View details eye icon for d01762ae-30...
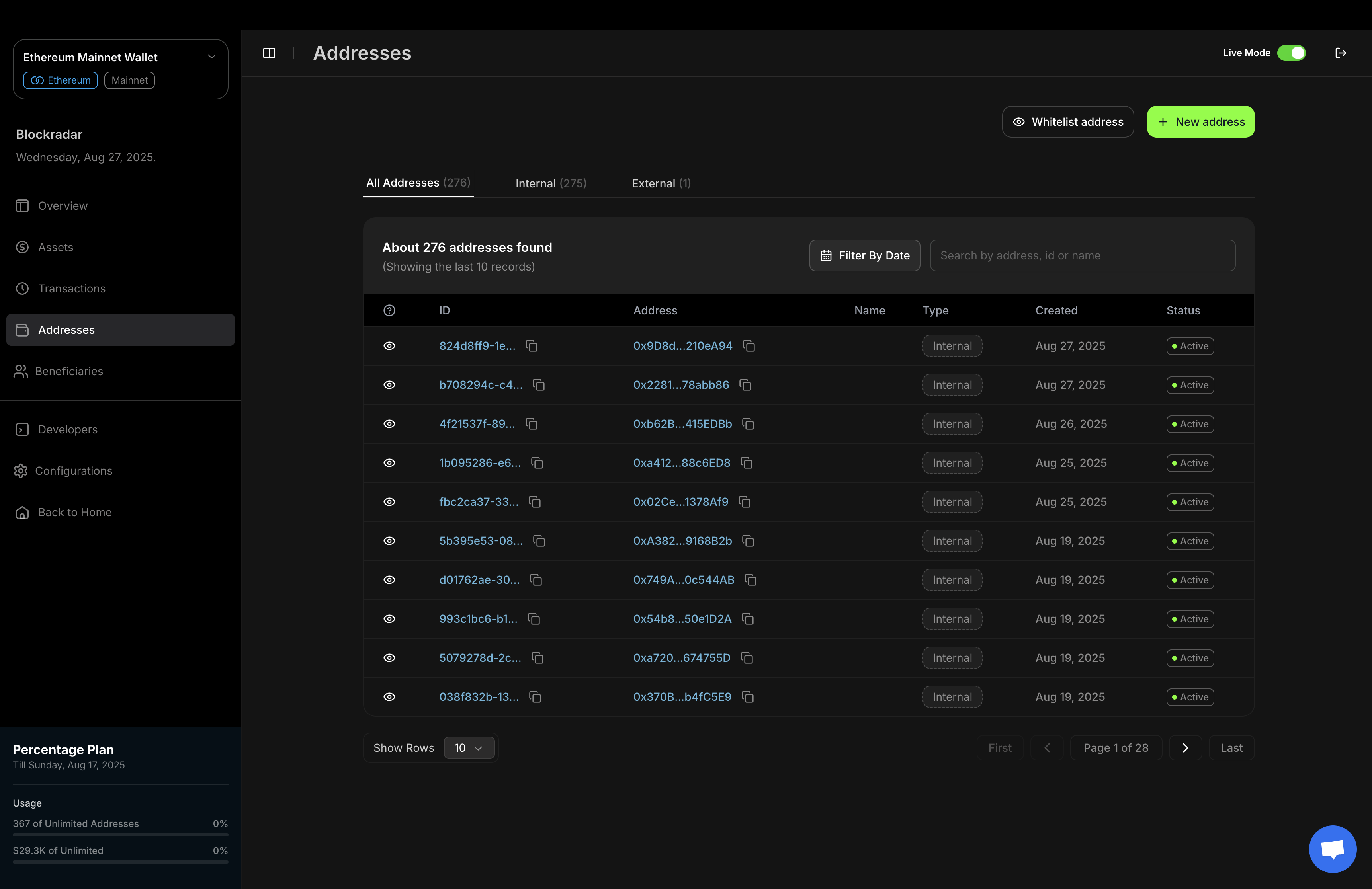Viewport: 1372px width, 889px height. coord(389,580)
